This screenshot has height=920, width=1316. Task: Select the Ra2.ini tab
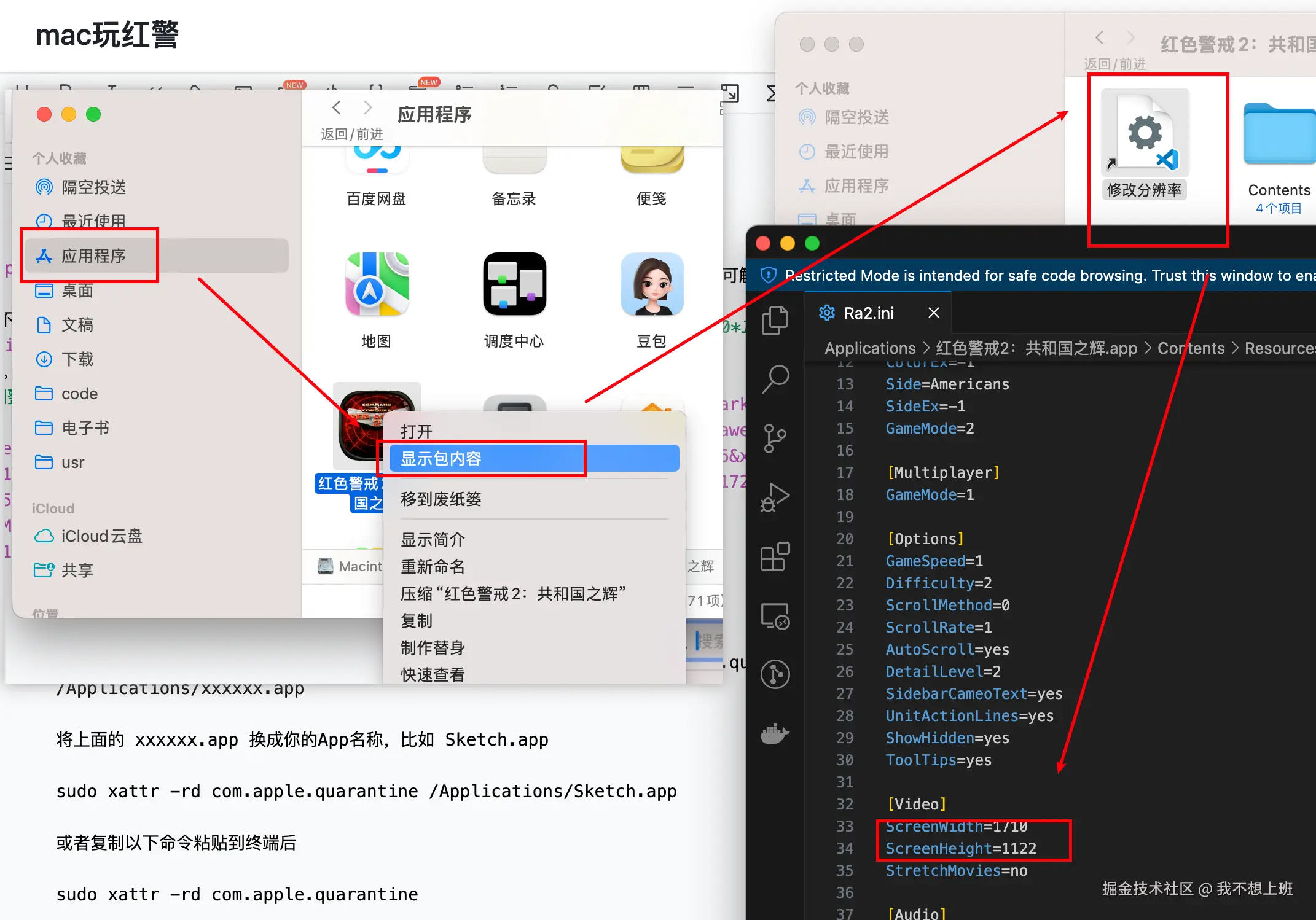pyautogui.click(x=868, y=313)
